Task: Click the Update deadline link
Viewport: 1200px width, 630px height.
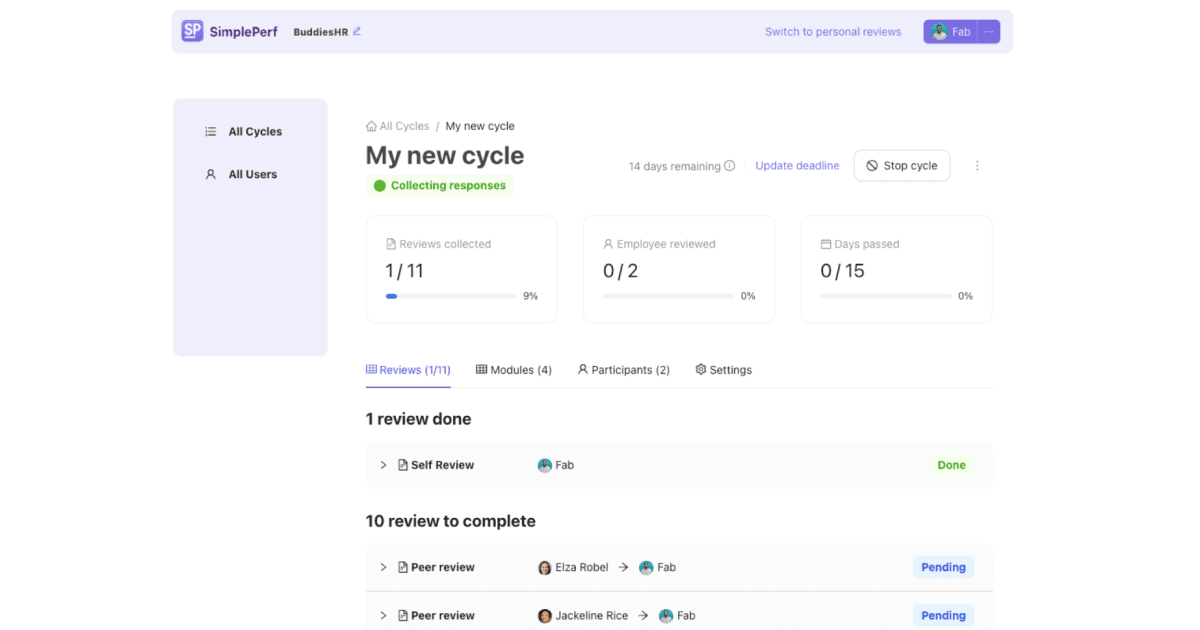Action: pyautogui.click(x=797, y=166)
